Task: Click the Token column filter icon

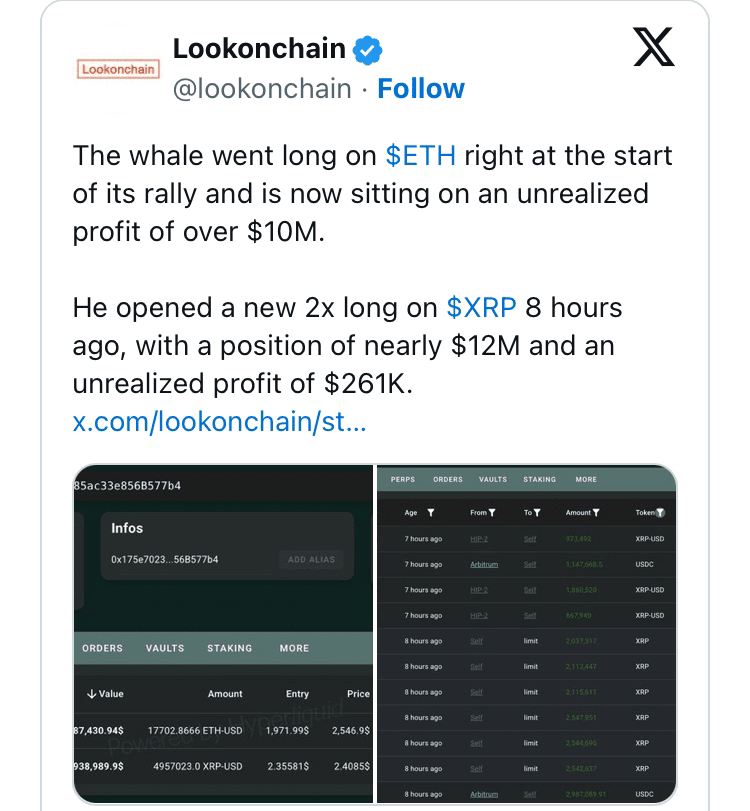Action: pyautogui.click(x=660, y=513)
